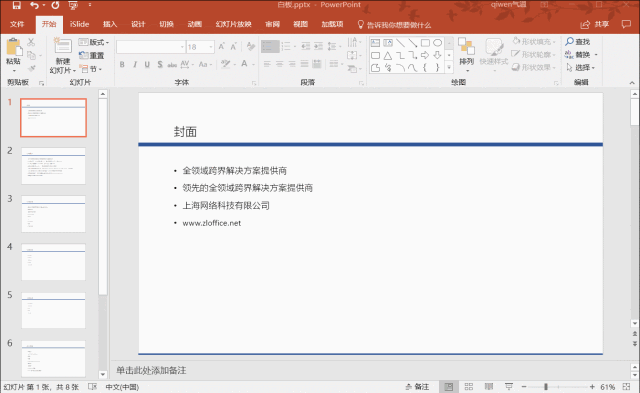The height and width of the screenshot is (393, 640).
Task: Toggle Bold formatting
Action: click(x=122, y=64)
